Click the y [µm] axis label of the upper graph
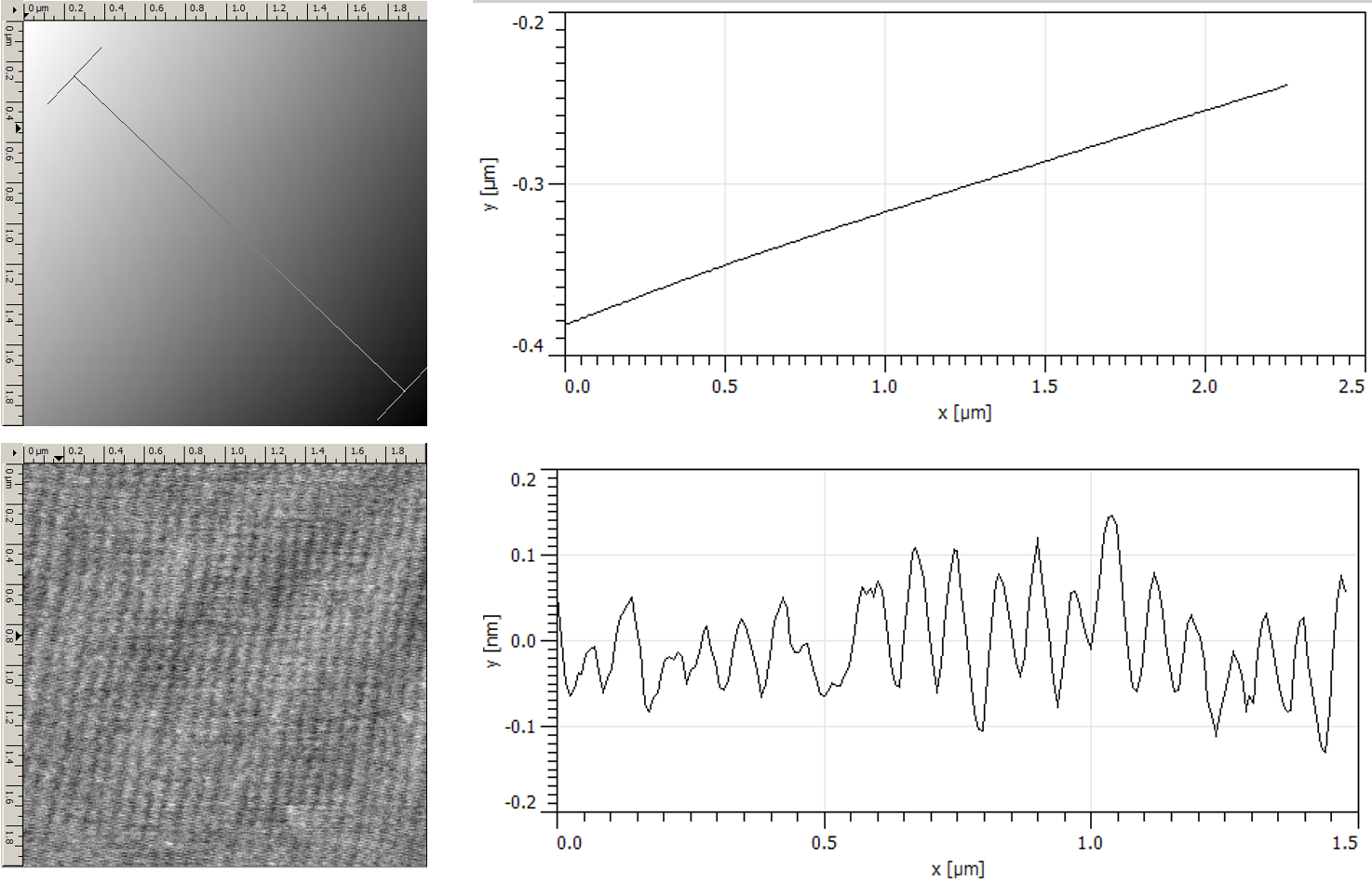1372x884 pixels. [492, 183]
